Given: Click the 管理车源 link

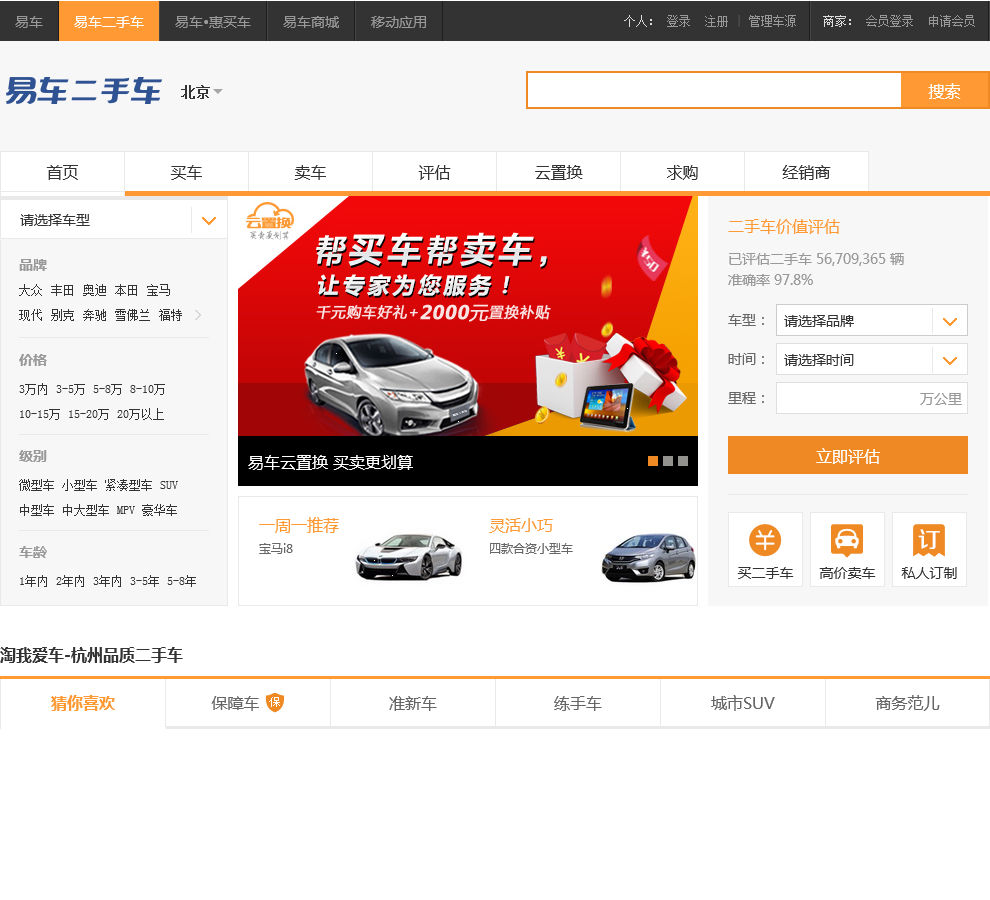Looking at the screenshot, I should [772, 21].
